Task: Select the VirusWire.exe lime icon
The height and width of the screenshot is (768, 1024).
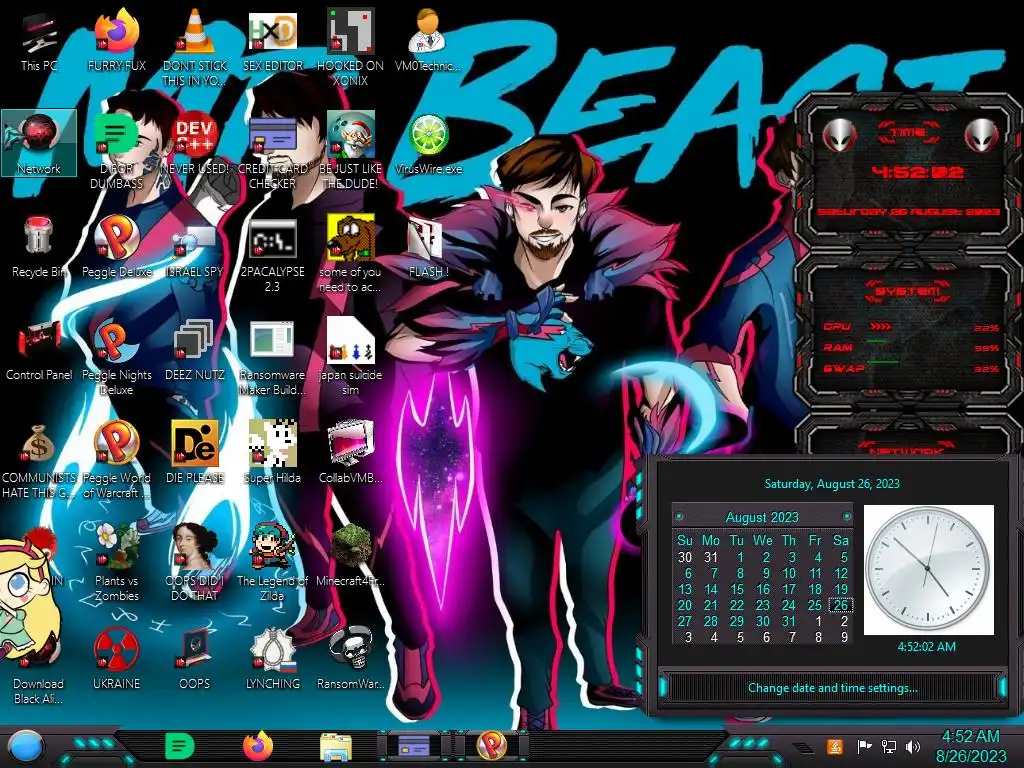Action: [428, 144]
